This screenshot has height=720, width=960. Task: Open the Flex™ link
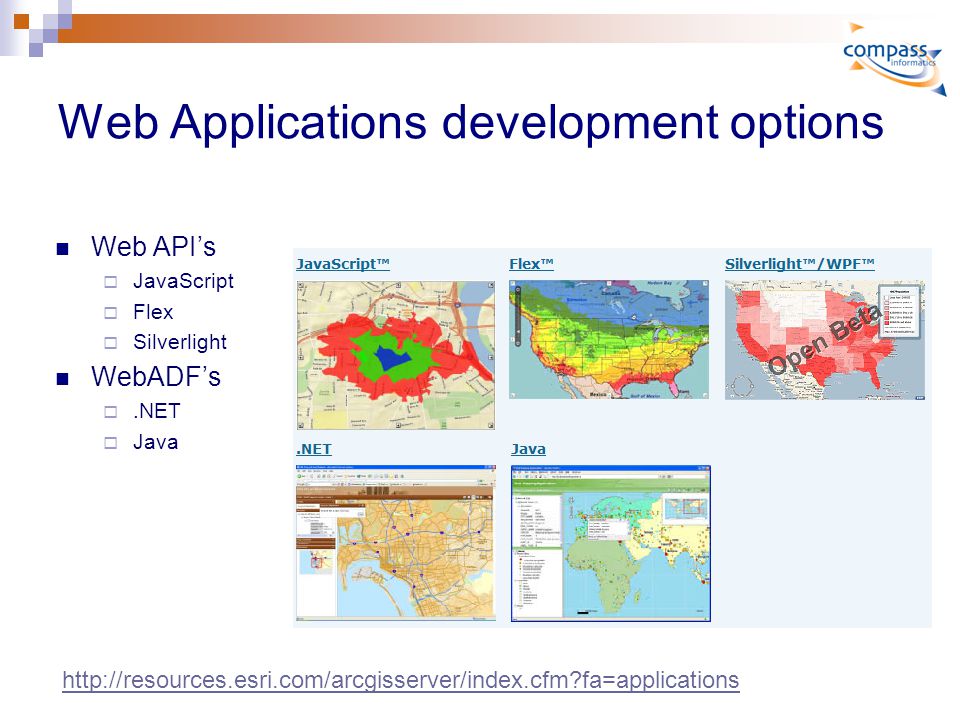531,264
